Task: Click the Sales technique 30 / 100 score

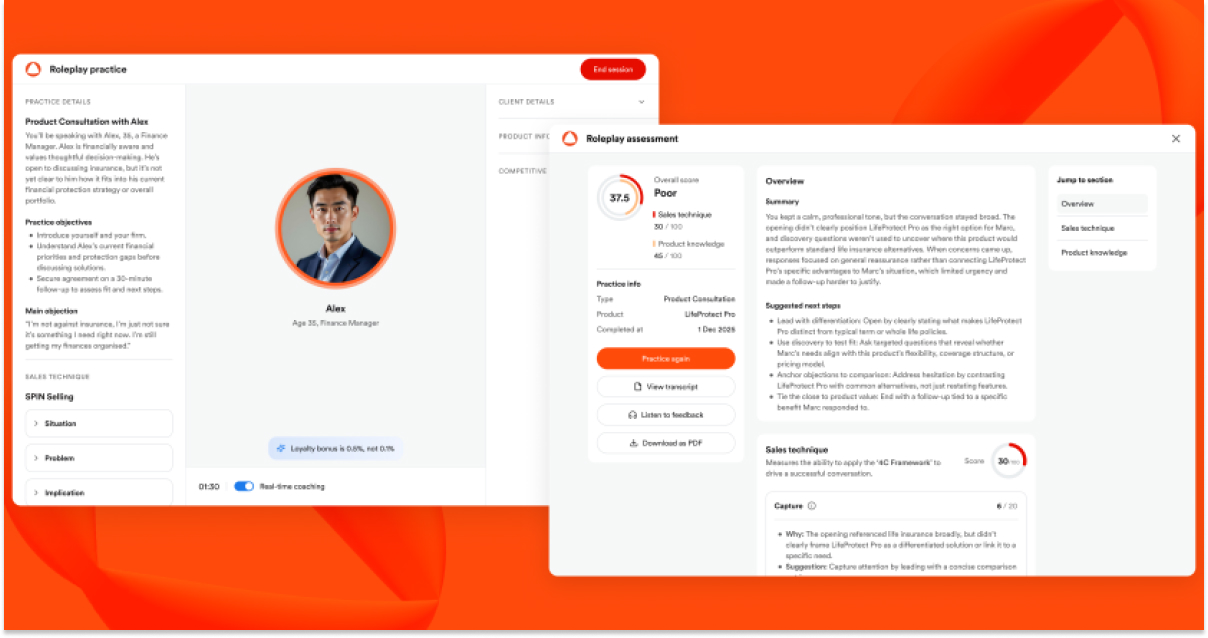Action: (x=670, y=227)
